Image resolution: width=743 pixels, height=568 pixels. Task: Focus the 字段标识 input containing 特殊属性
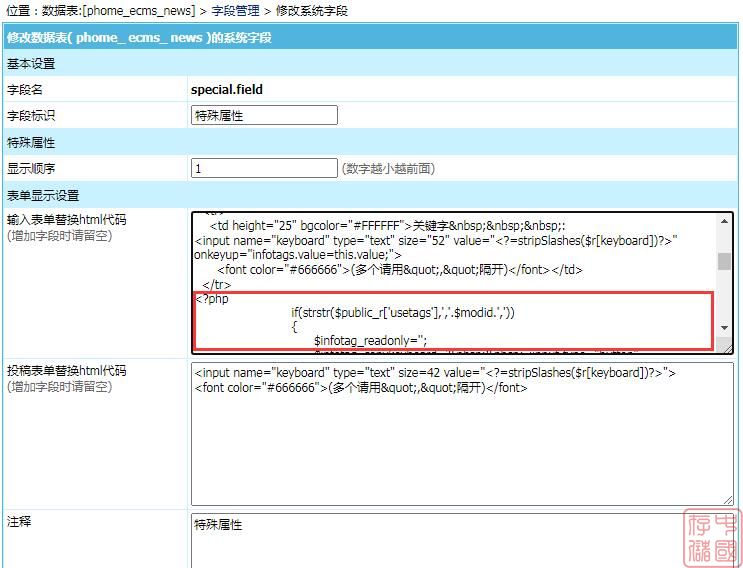pyautogui.click(x=264, y=116)
